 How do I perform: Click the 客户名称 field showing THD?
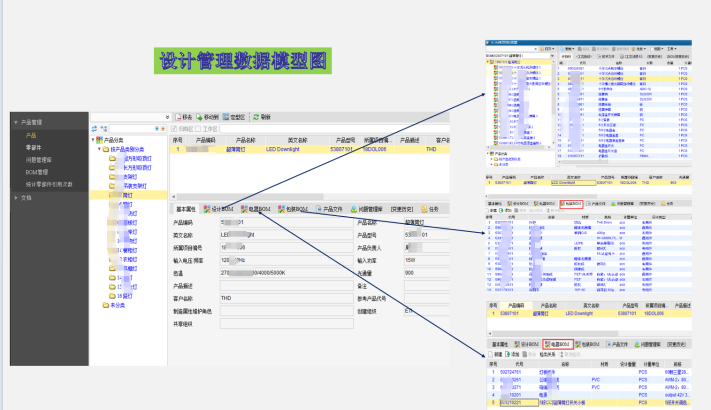tap(287, 298)
